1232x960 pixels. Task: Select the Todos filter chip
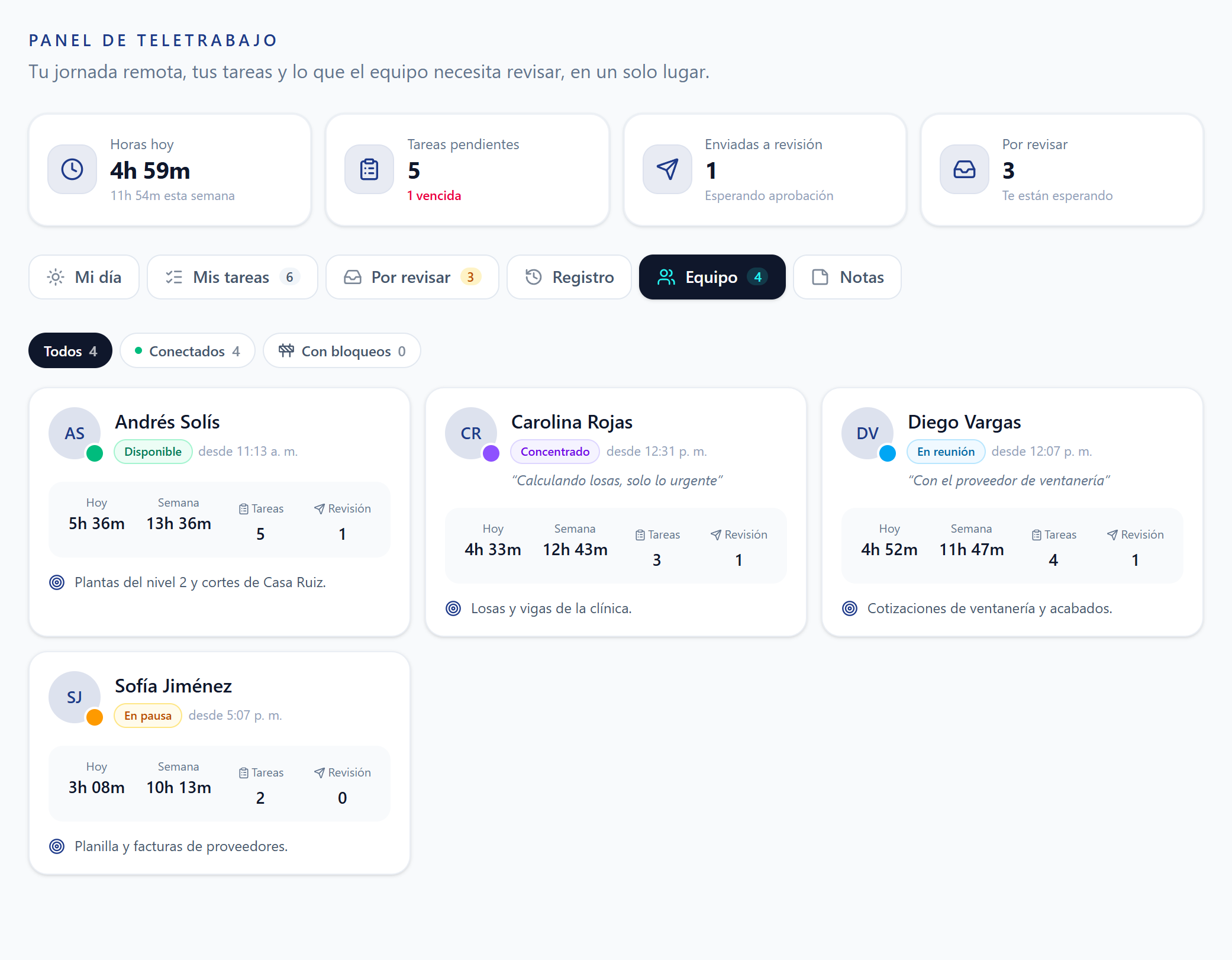(x=70, y=351)
